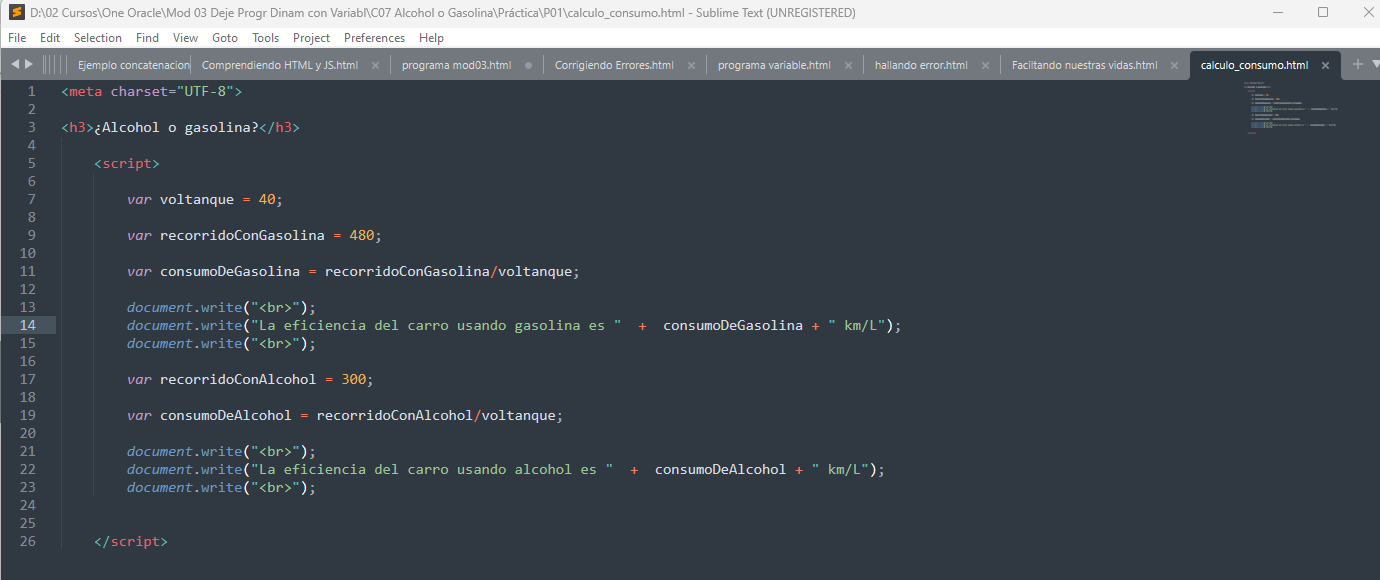Click the document.write("<br>") on line 13

[x=221, y=307]
